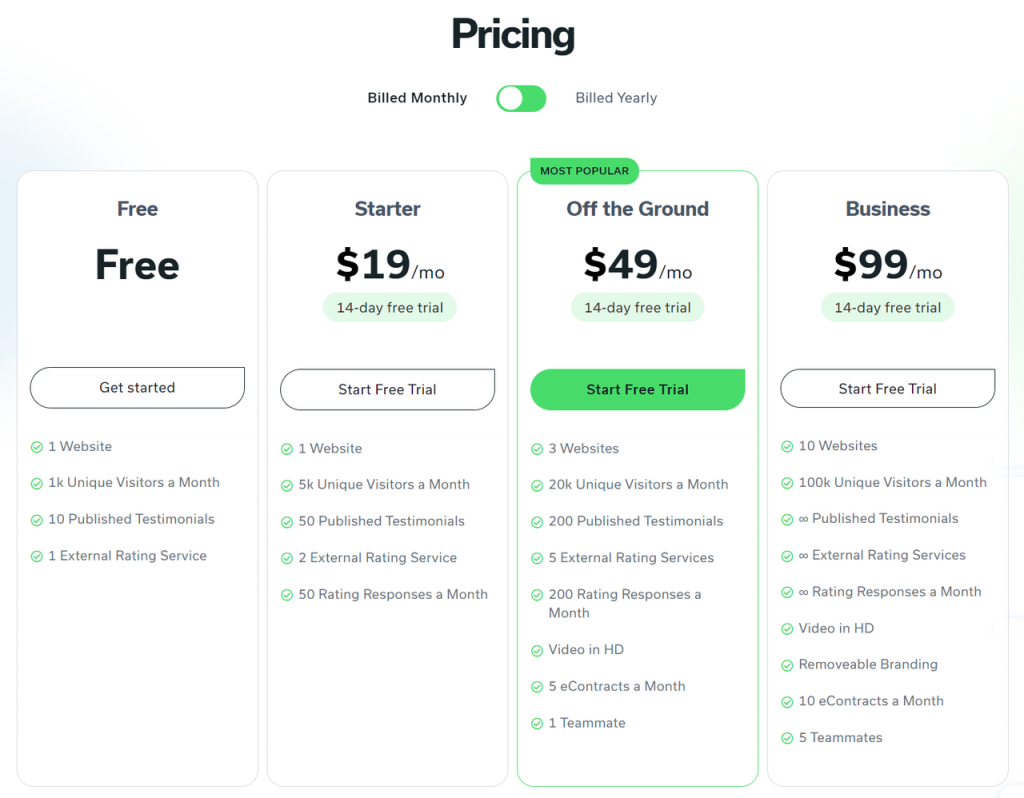This screenshot has height=798, width=1024.
Task: Click the Starter plan 14-day free trial pill
Action: click(390, 308)
